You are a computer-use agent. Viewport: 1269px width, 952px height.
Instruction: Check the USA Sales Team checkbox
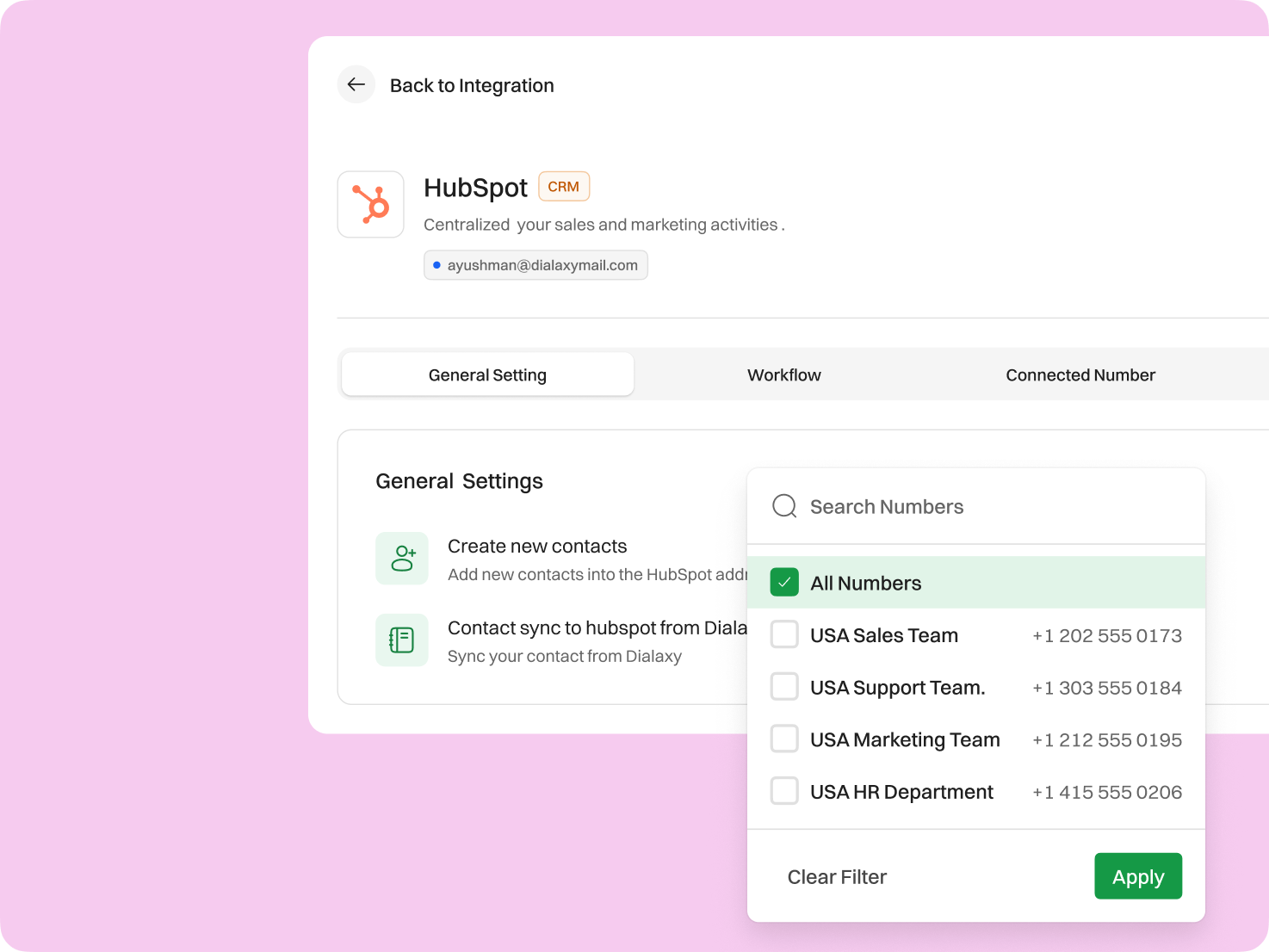[x=783, y=634]
